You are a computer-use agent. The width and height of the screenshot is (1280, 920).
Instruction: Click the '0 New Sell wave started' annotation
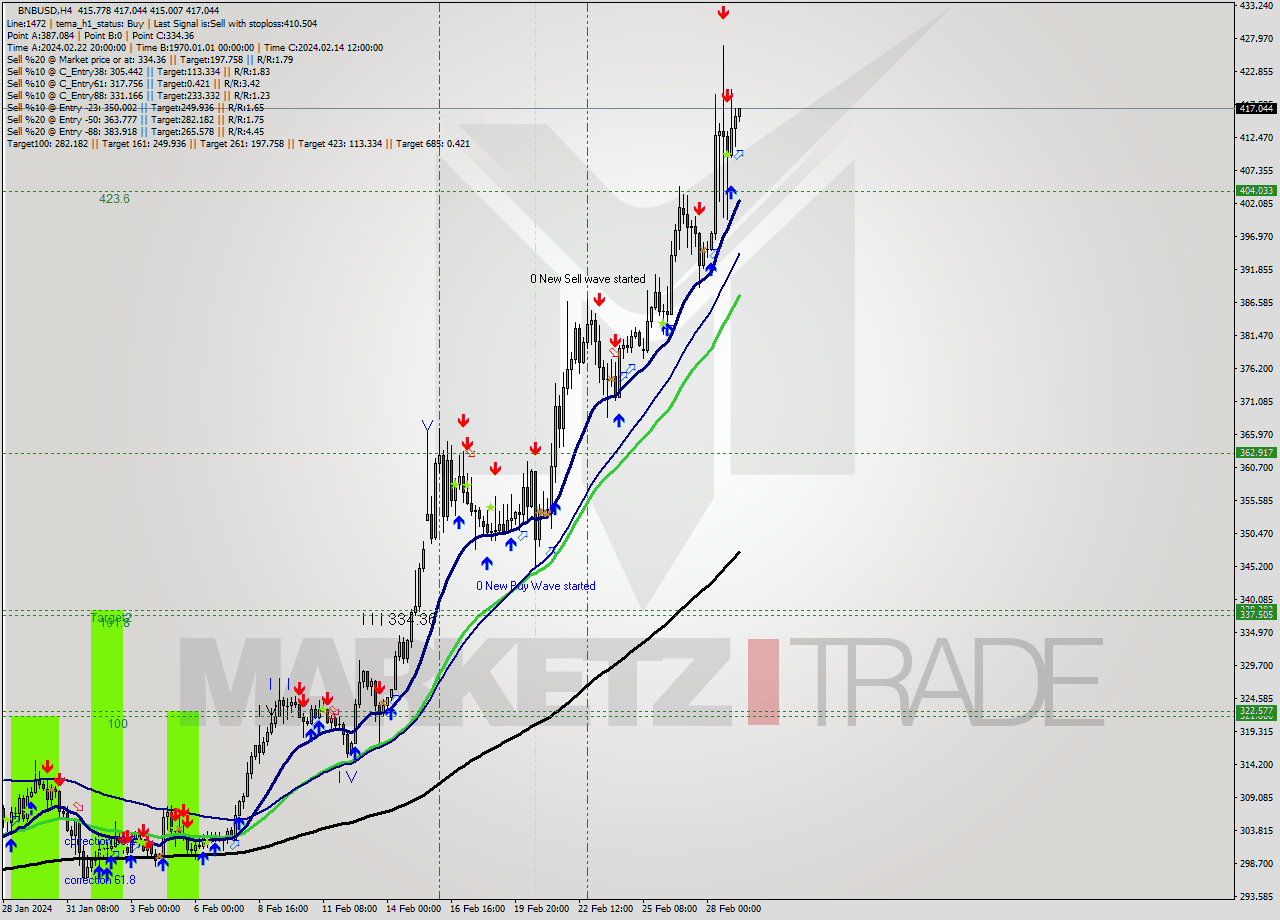tap(588, 279)
